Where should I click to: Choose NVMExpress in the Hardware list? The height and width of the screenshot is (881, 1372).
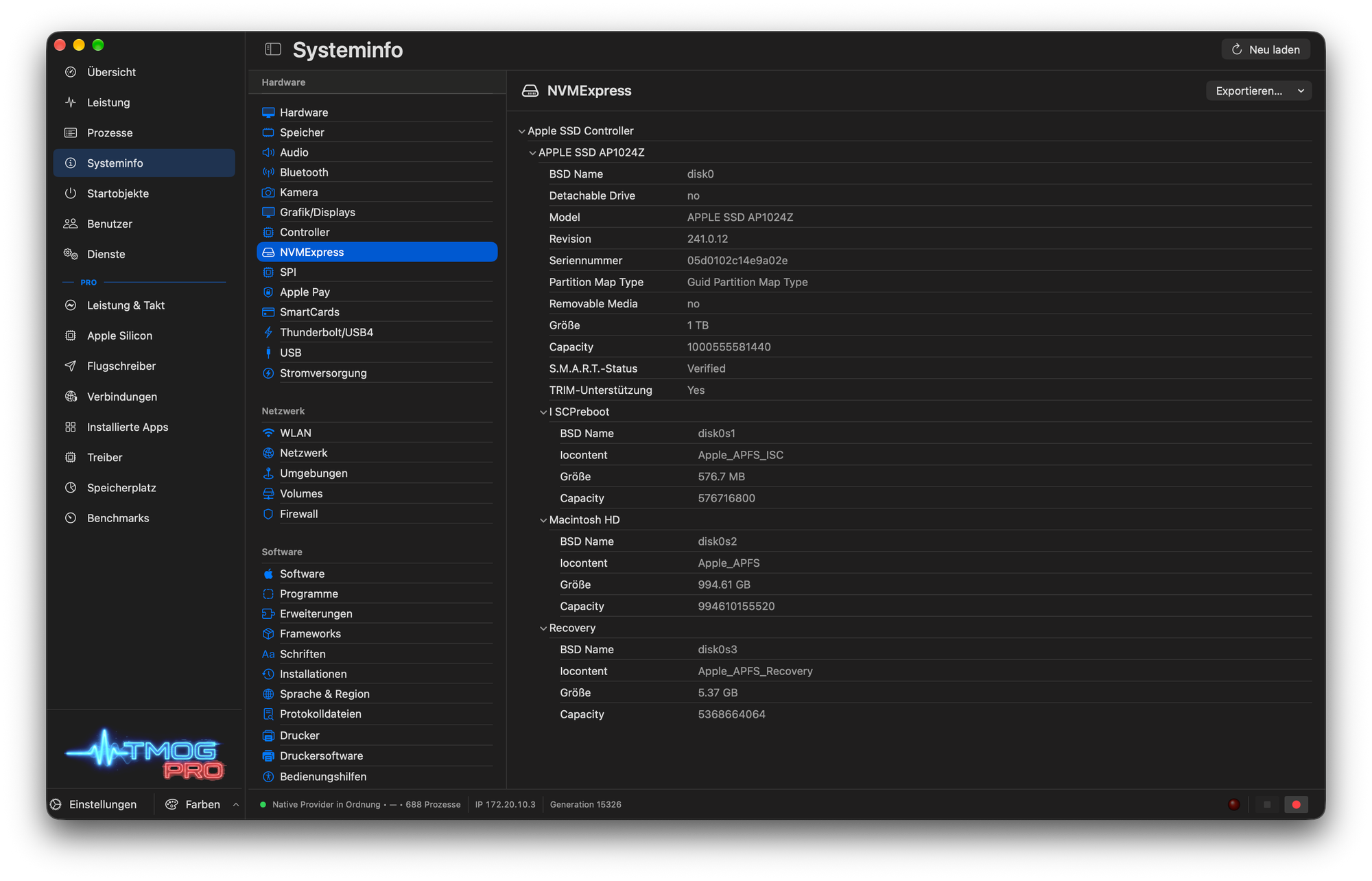click(377, 252)
